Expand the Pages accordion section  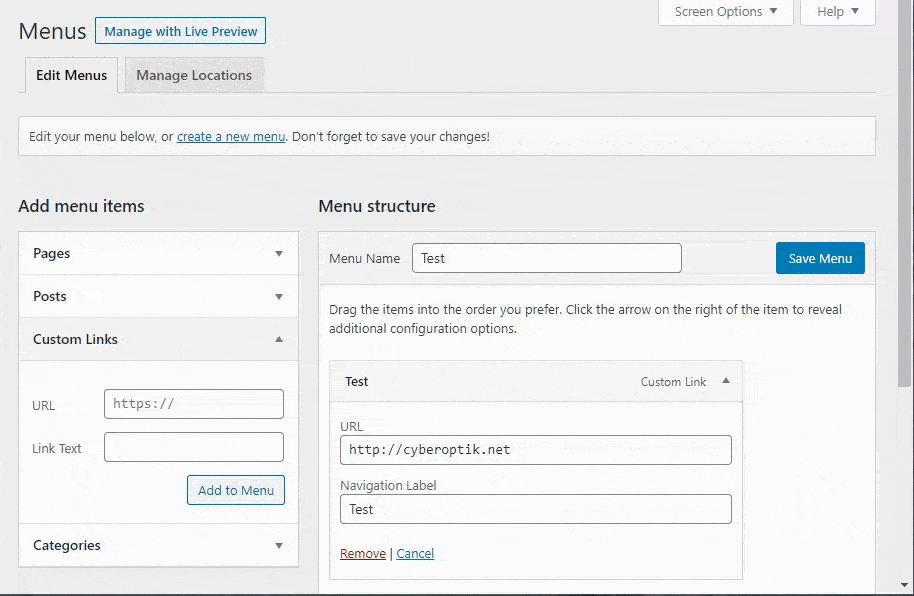157,253
